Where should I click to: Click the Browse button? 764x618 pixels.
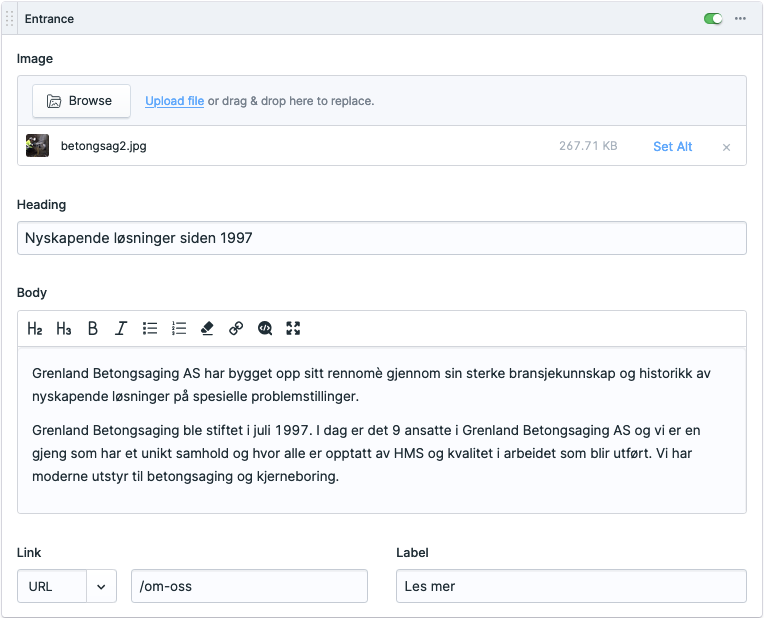click(81, 101)
